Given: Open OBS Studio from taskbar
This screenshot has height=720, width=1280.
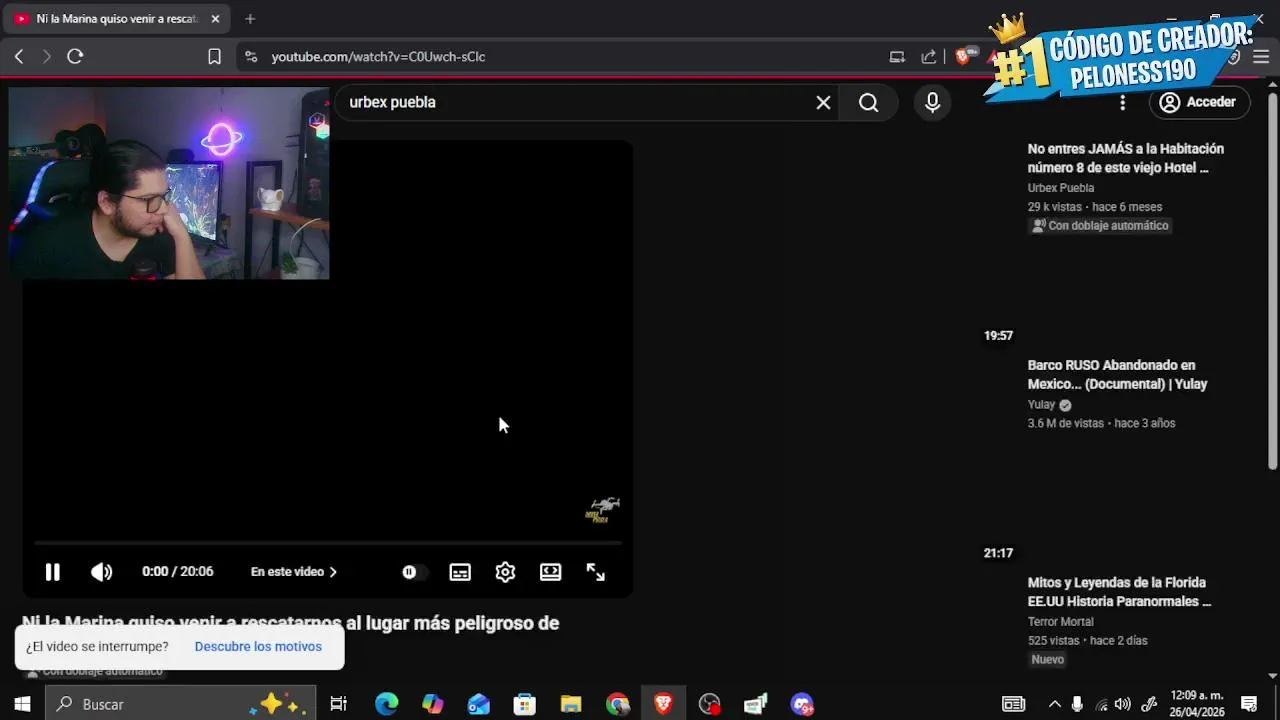Looking at the screenshot, I should coord(709,704).
